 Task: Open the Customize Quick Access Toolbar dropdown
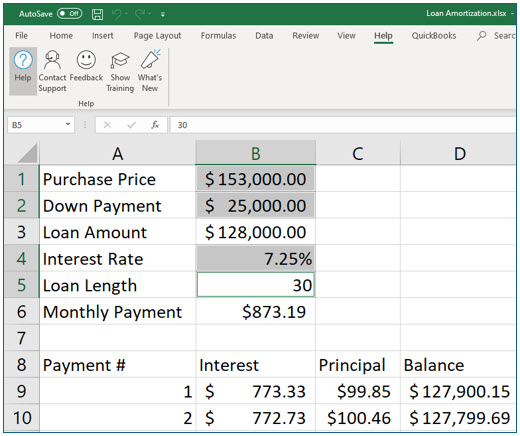point(163,14)
